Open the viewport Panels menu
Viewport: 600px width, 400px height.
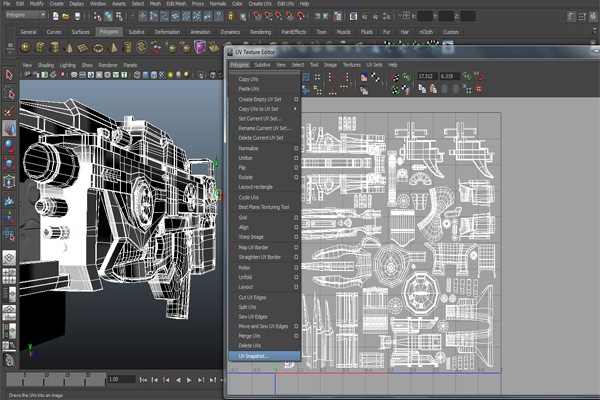130,65
